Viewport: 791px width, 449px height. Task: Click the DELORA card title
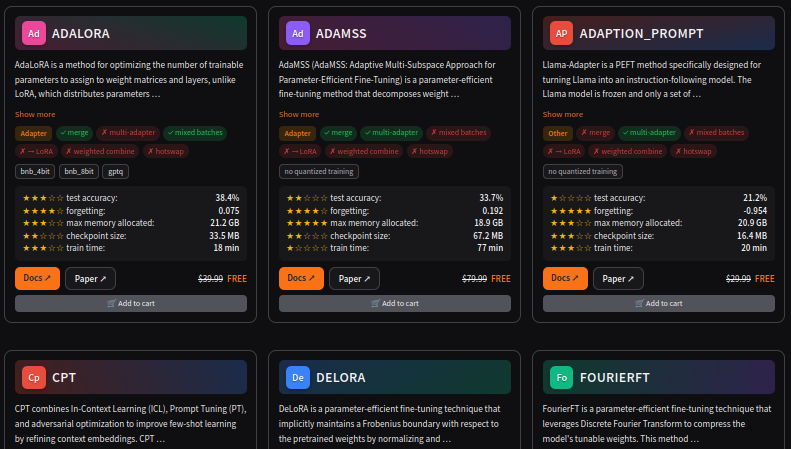(x=341, y=378)
